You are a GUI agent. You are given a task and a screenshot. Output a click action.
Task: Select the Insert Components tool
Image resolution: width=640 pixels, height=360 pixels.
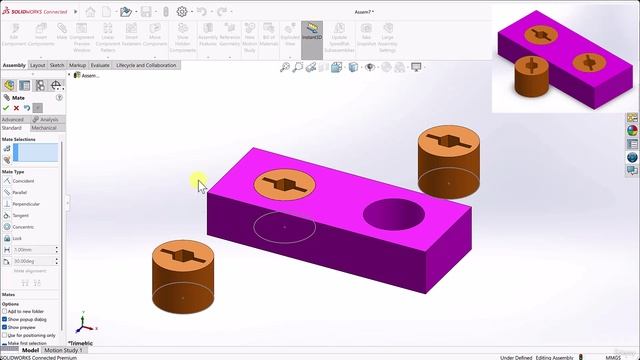pos(41,34)
